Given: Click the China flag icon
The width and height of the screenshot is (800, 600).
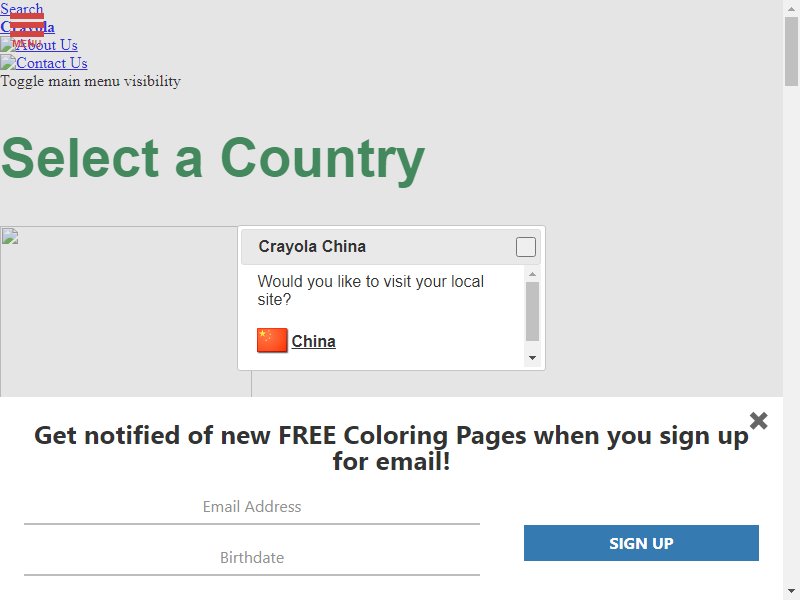Looking at the screenshot, I should tap(272, 340).
